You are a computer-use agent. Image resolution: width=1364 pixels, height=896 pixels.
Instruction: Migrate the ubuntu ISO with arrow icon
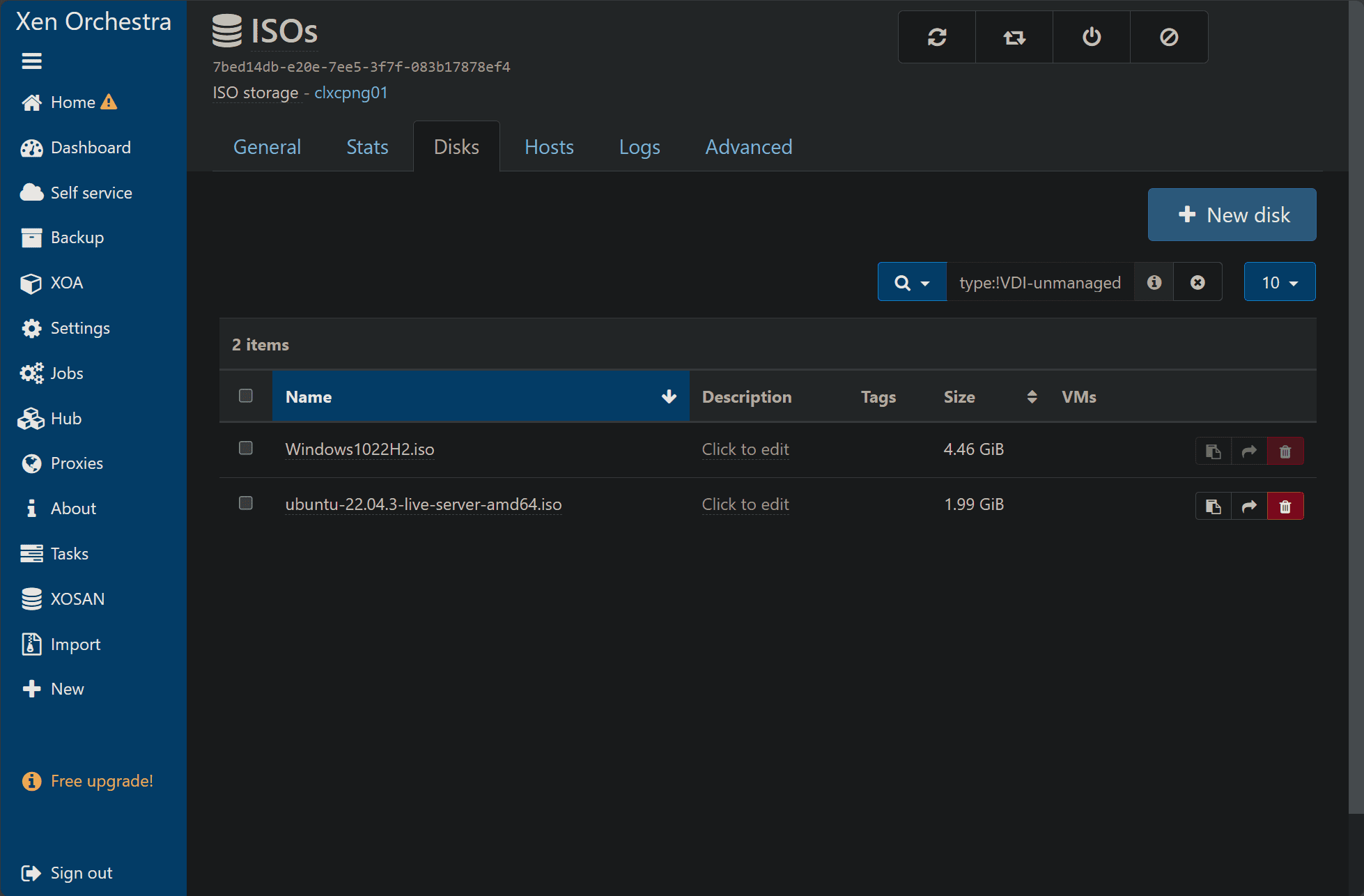(1249, 507)
